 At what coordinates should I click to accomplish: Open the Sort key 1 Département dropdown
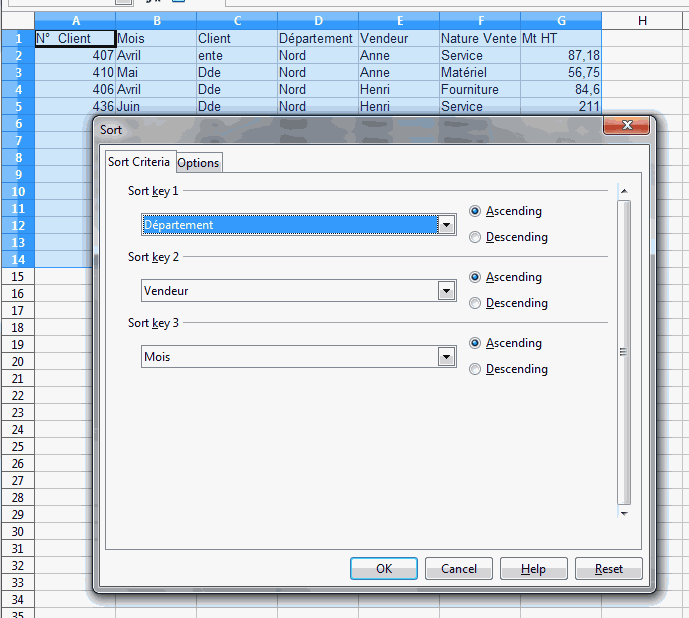tap(447, 225)
